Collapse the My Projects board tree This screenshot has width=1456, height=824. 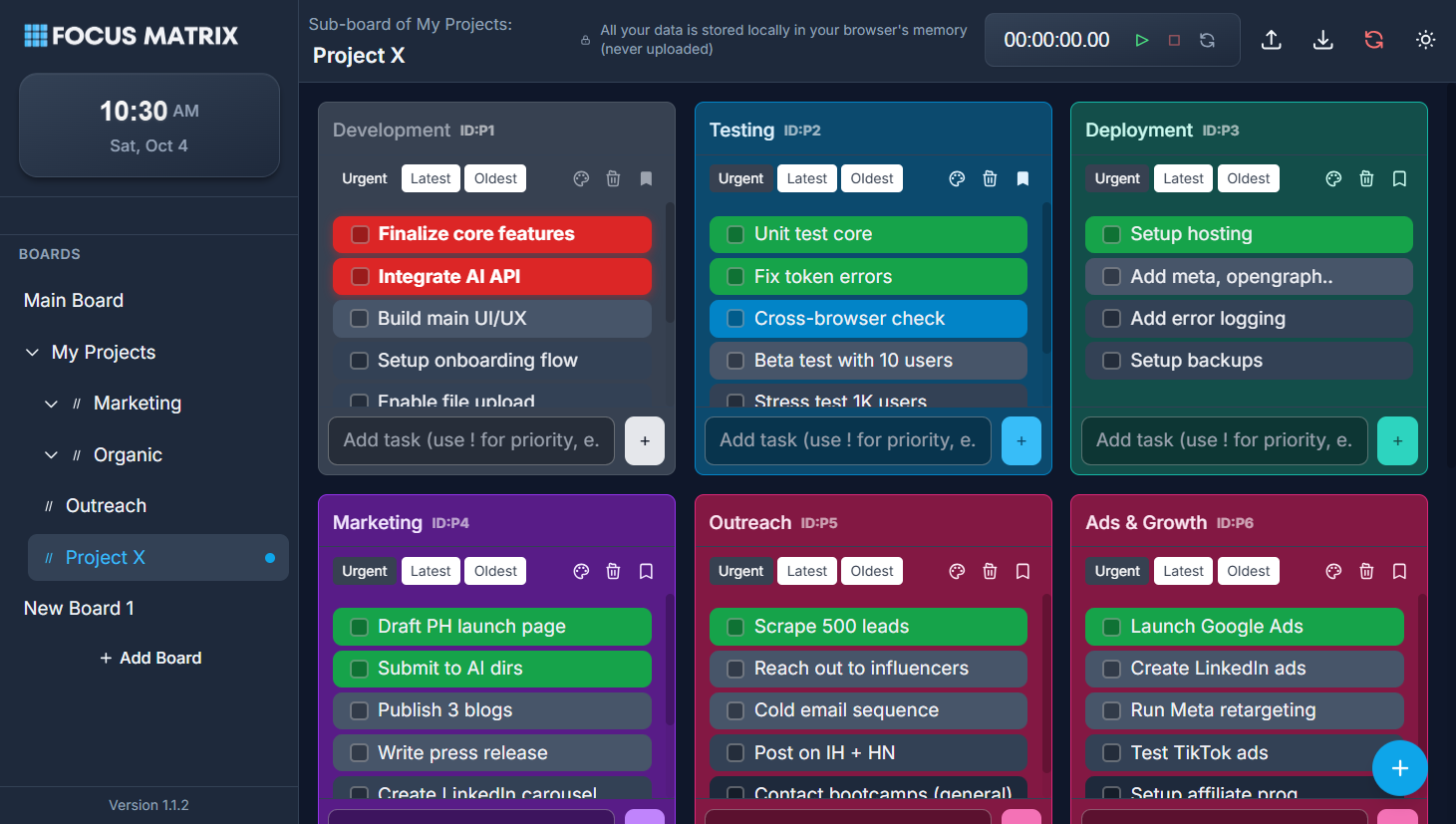coord(33,353)
